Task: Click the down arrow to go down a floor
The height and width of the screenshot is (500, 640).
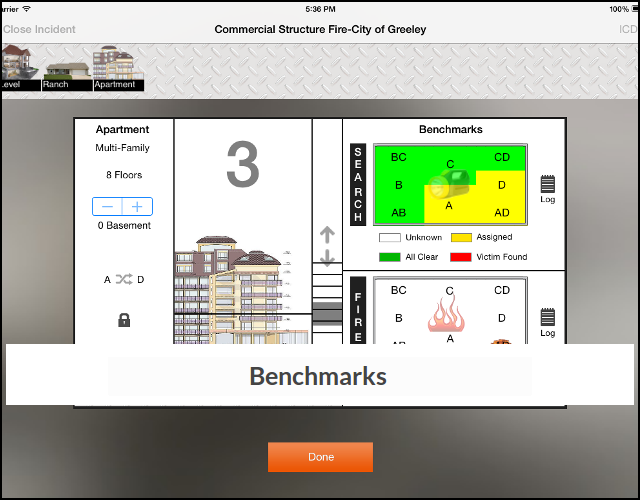Action: tap(327, 259)
